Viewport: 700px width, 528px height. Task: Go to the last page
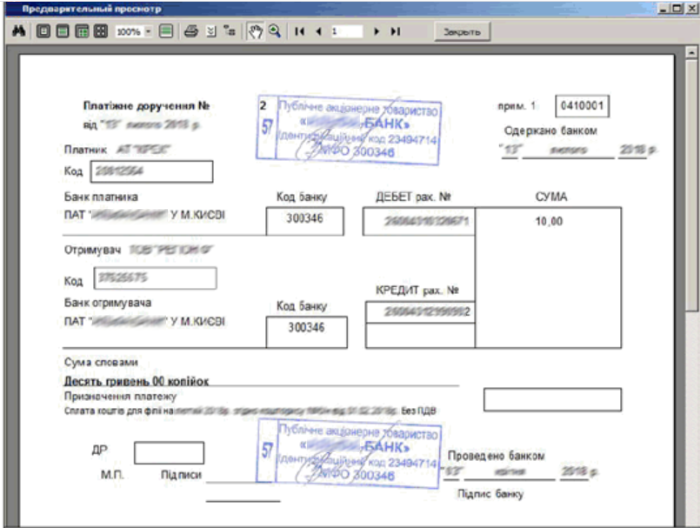(x=395, y=31)
